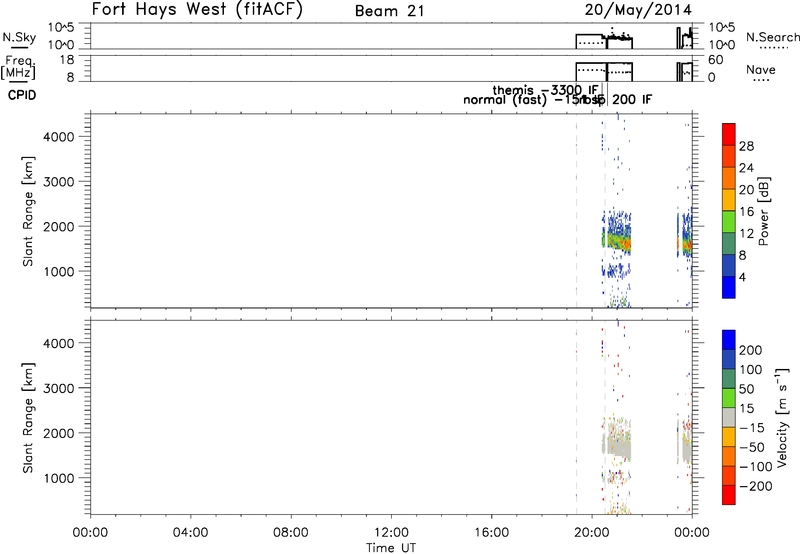Click the '16:00' time tick label
The image size is (800, 554).
tap(492, 533)
